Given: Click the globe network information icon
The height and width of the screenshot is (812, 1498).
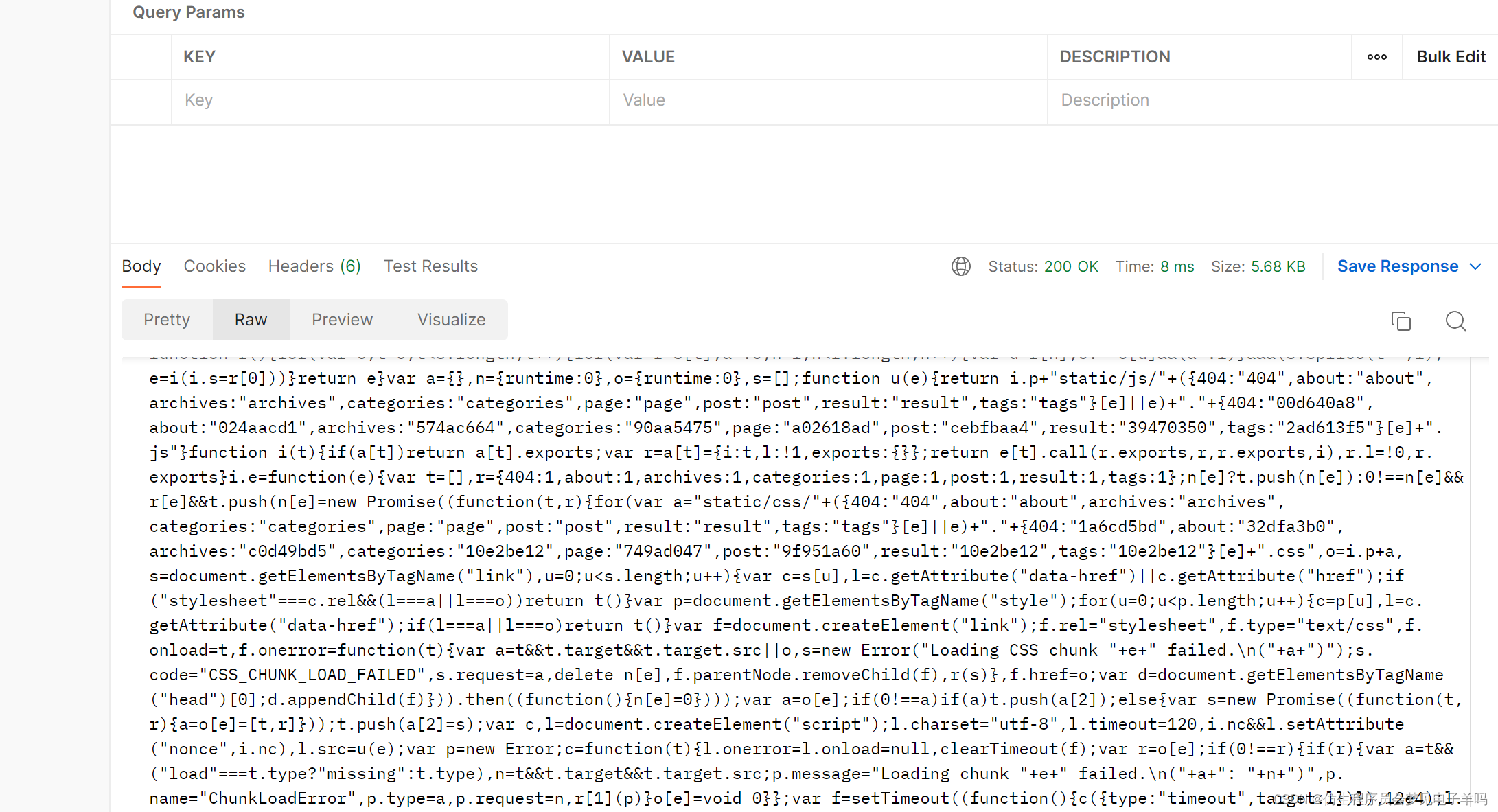Looking at the screenshot, I should [x=960, y=266].
